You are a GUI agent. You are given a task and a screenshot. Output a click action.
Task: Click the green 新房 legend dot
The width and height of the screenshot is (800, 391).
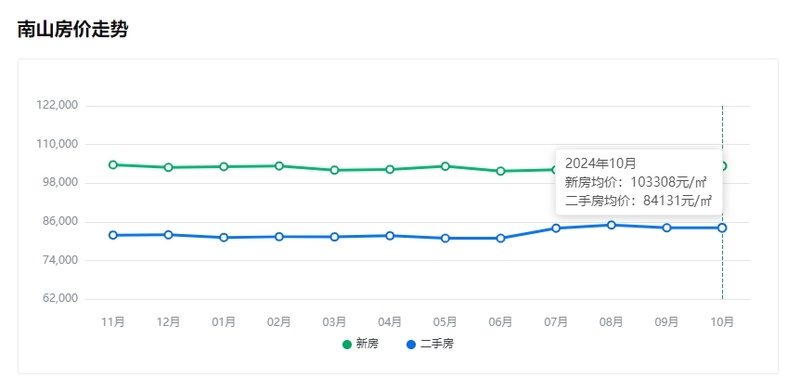pyautogui.click(x=347, y=345)
